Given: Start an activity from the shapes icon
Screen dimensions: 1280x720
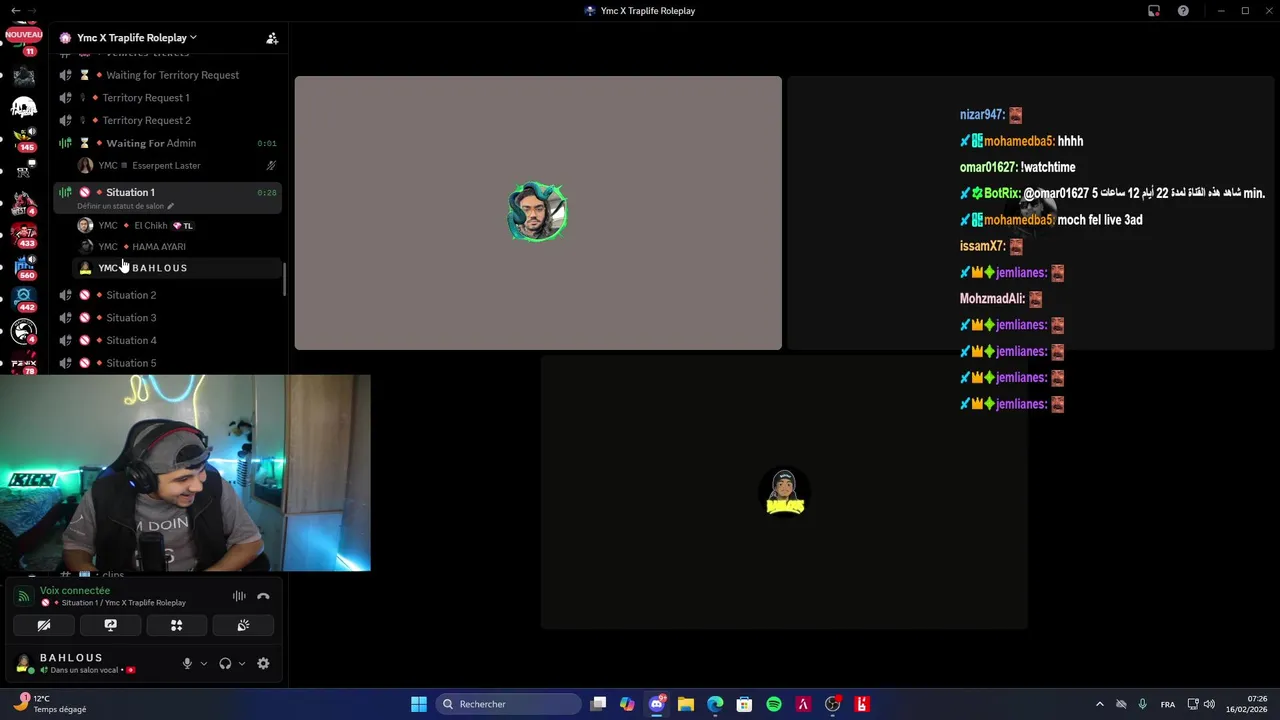Looking at the screenshot, I should (177, 625).
